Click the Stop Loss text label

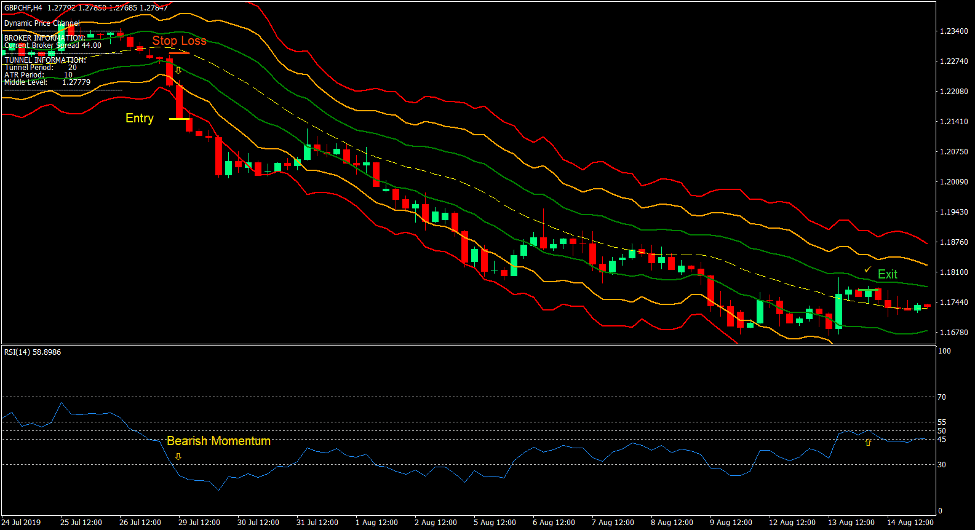[x=179, y=41]
